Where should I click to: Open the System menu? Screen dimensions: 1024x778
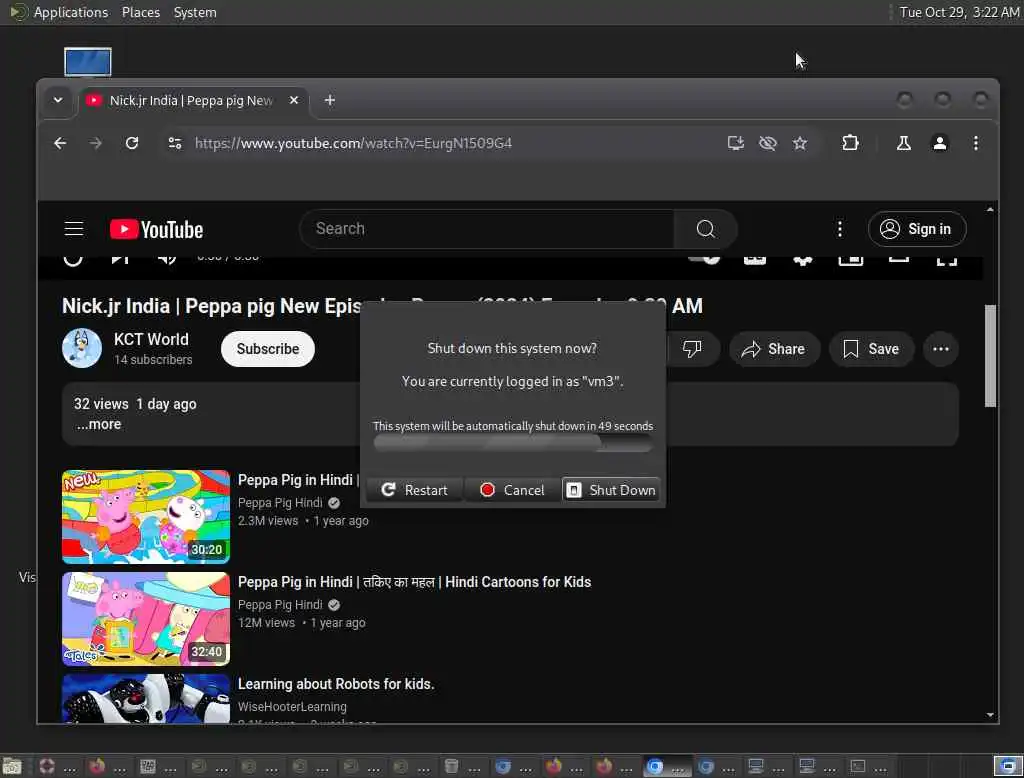tap(195, 12)
